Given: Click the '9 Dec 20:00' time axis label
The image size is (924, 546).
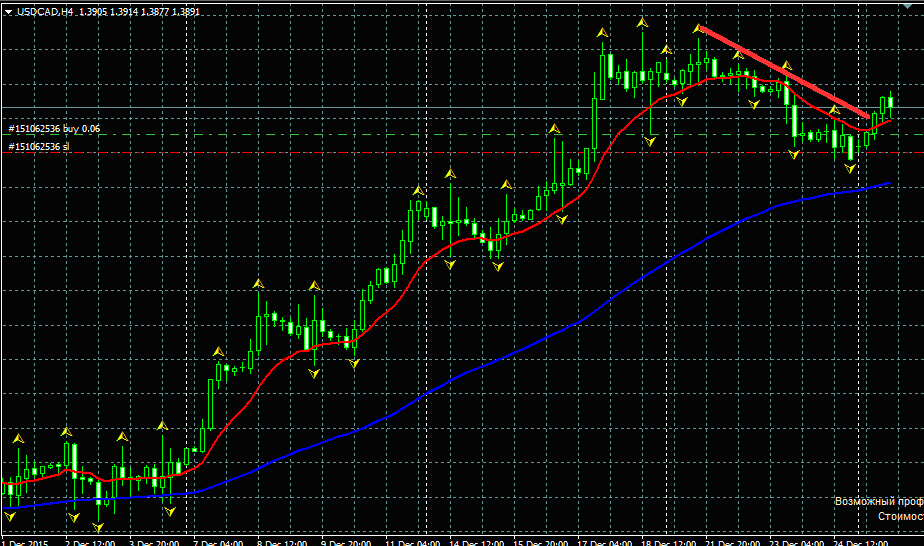Looking at the screenshot, I should pos(346,542).
